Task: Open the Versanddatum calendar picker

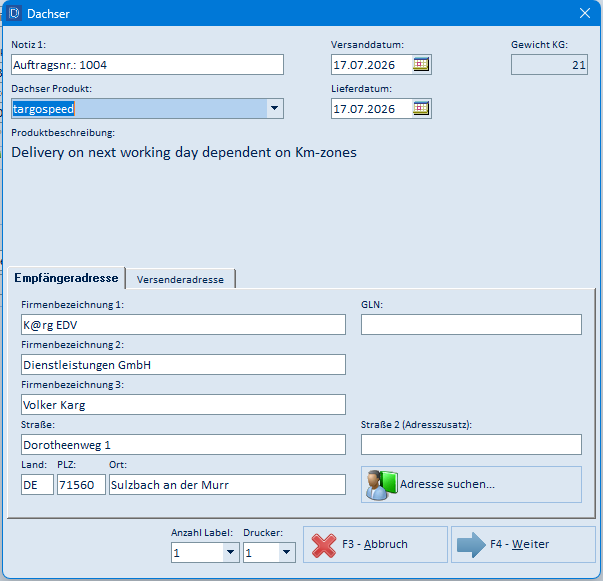Action: [421, 64]
